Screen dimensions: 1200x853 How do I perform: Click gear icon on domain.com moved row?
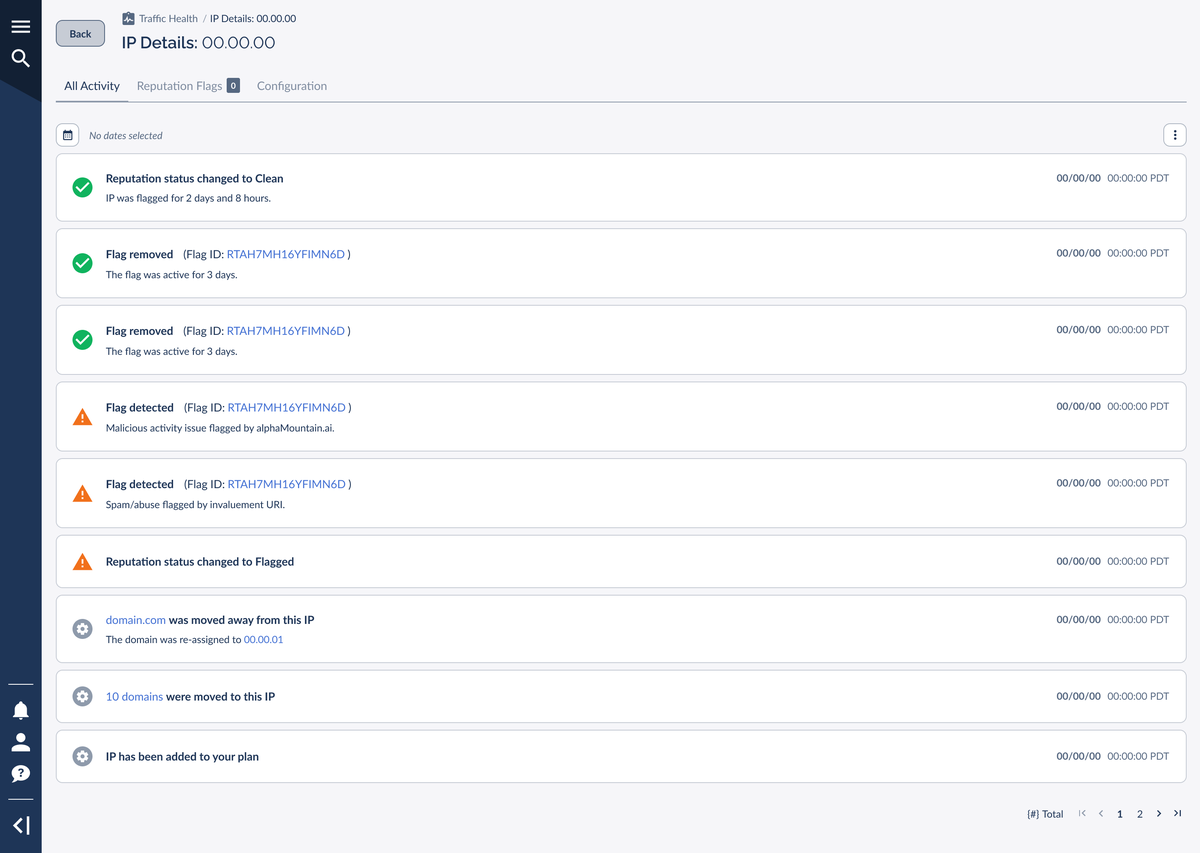[x=83, y=629]
